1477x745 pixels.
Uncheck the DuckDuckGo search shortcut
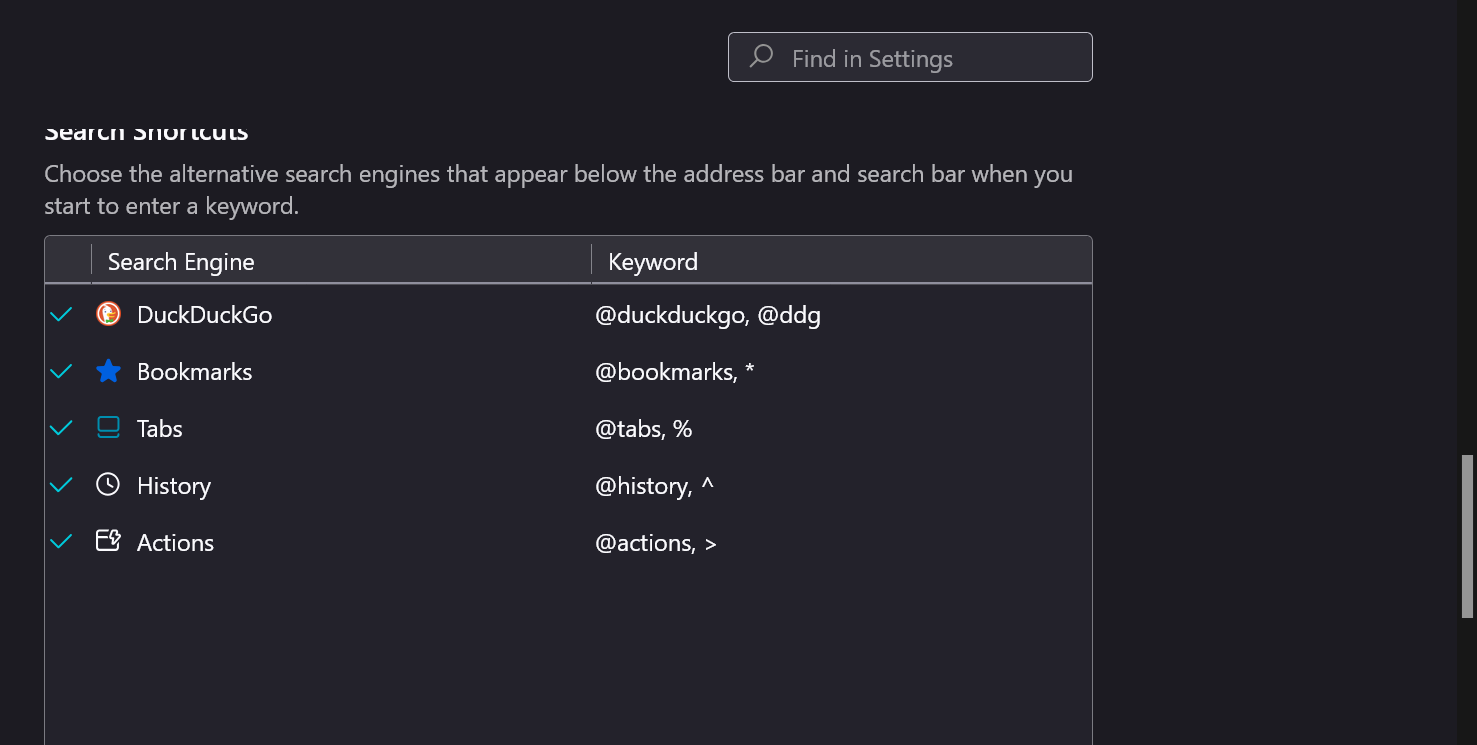[61, 314]
